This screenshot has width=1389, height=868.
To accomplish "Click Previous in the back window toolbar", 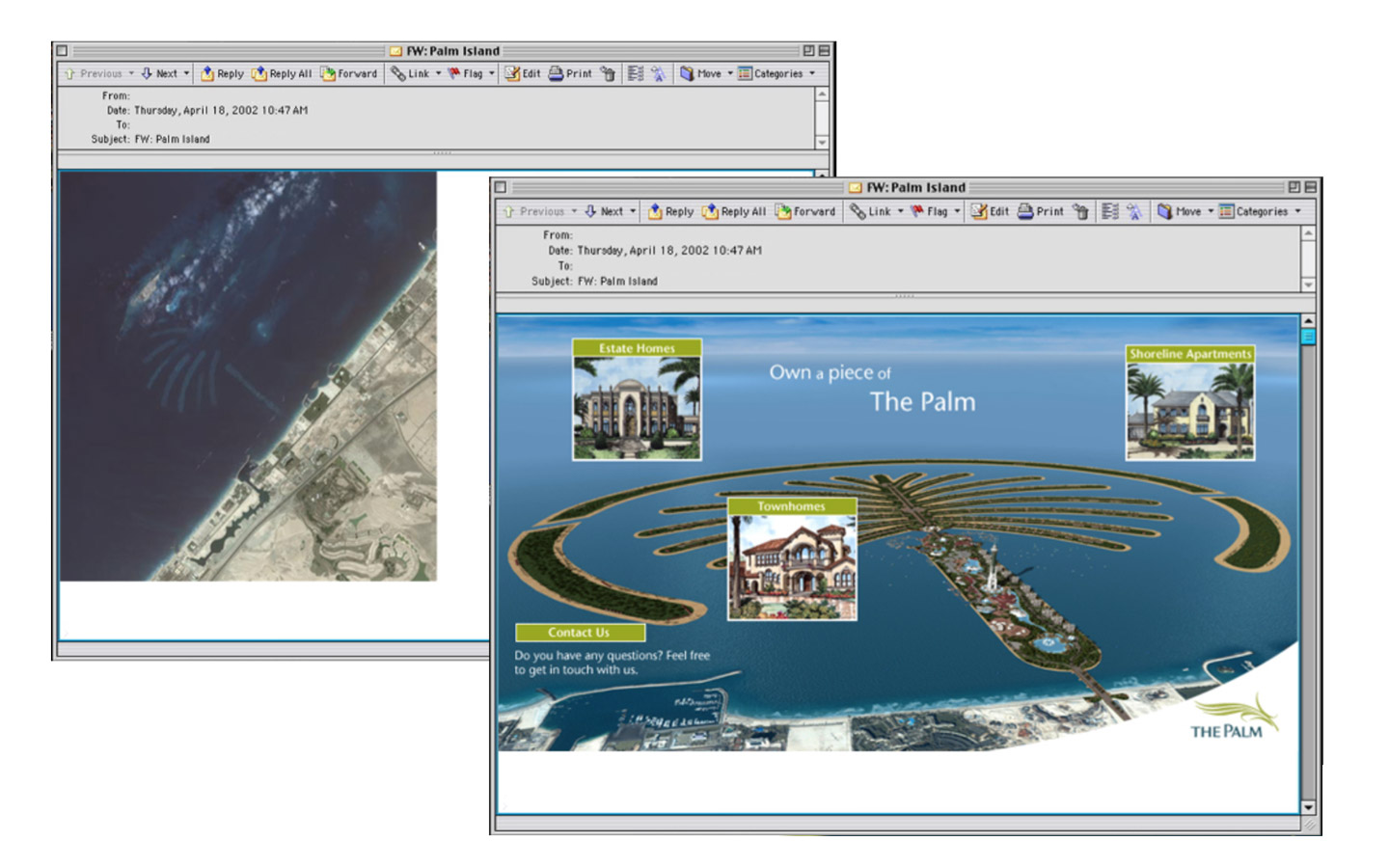I will point(93,73).
